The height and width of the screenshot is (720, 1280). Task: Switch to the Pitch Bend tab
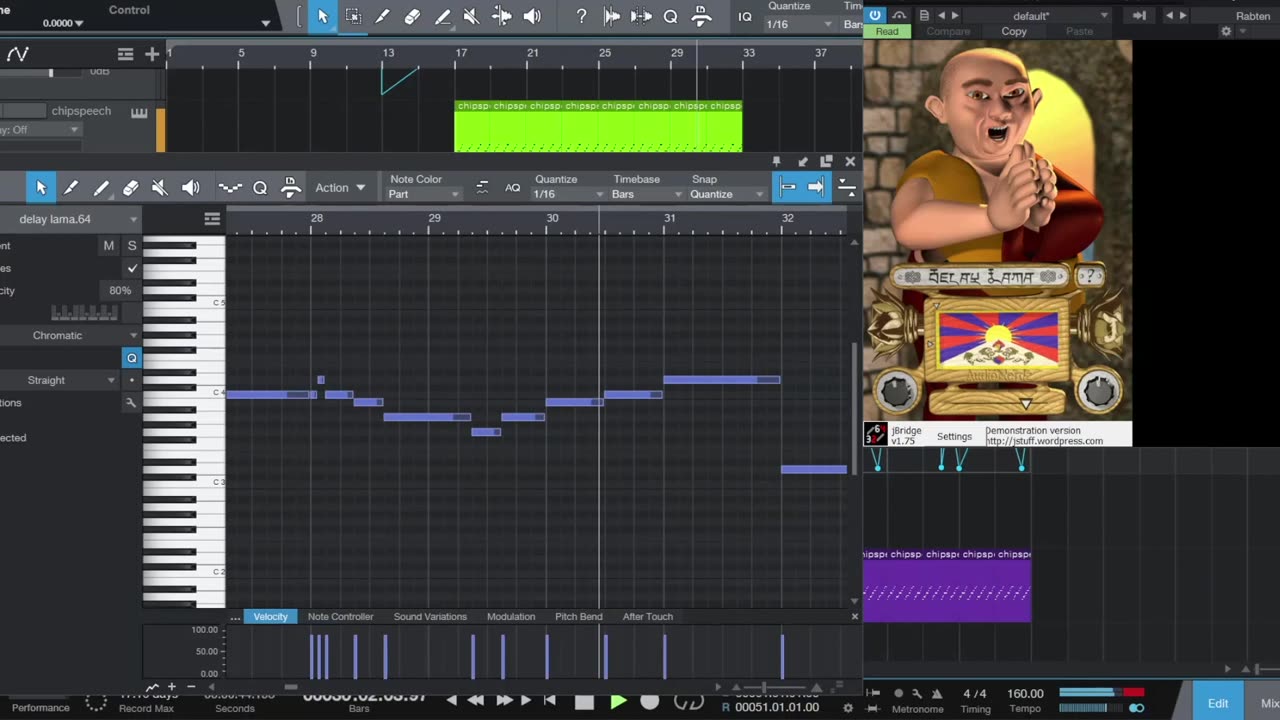pyautogui.click(x=579, y=616)
